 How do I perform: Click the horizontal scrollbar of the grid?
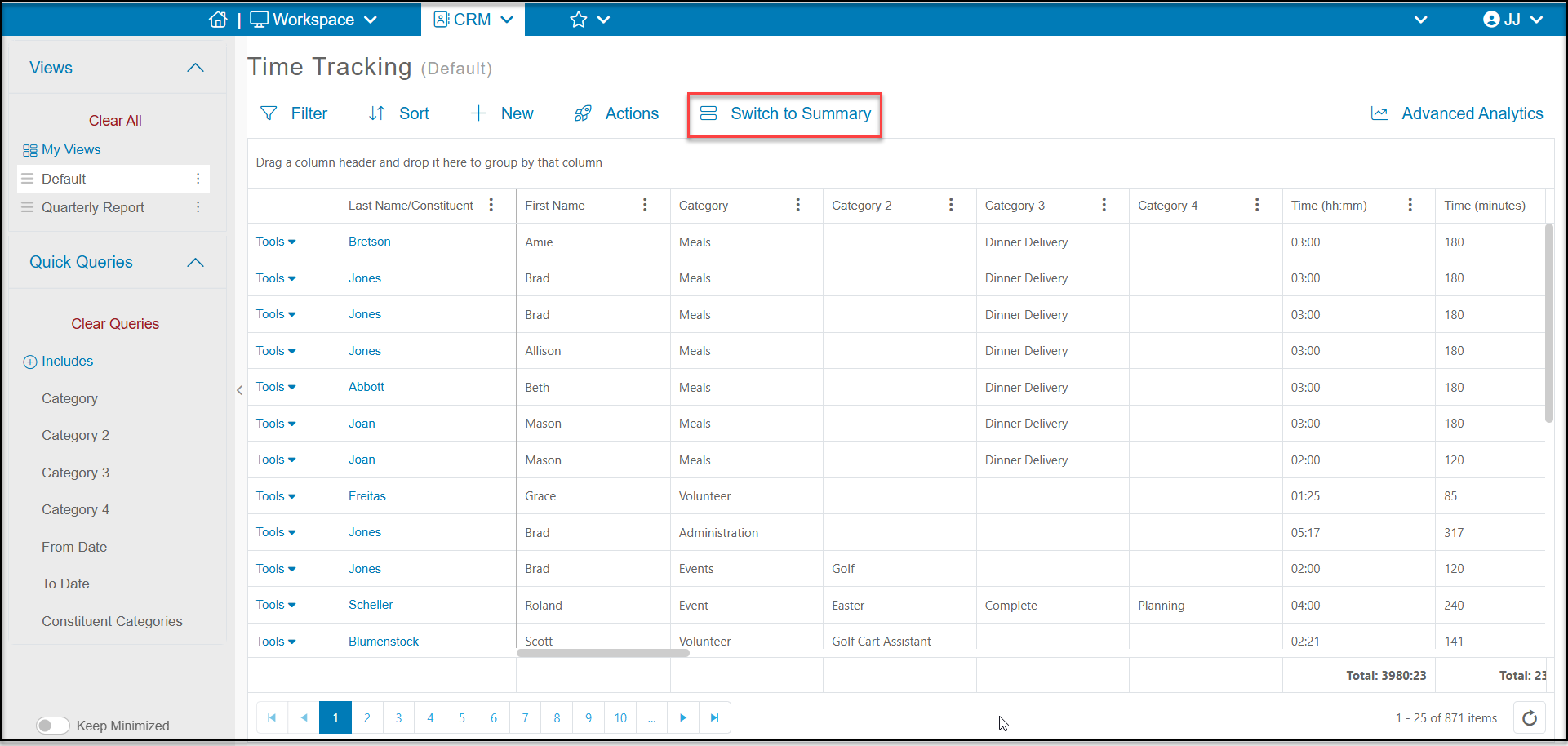pyautogui.click(x=603, y=653)
